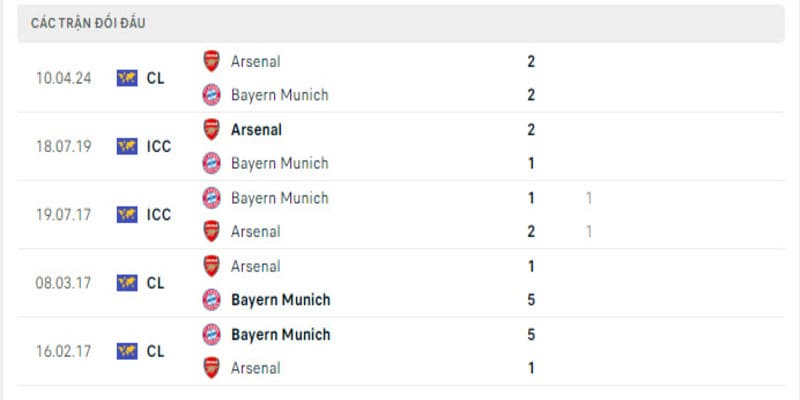The image size is (800, 400).
Task: Click the 10.04.24 match date
Action: (63, 78)
